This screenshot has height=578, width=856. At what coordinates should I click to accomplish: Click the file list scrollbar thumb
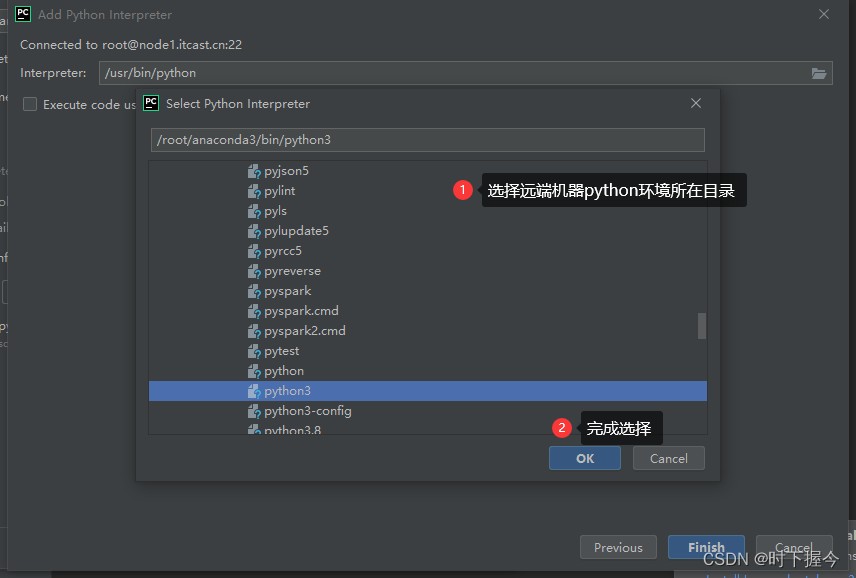tap(702, 326)
